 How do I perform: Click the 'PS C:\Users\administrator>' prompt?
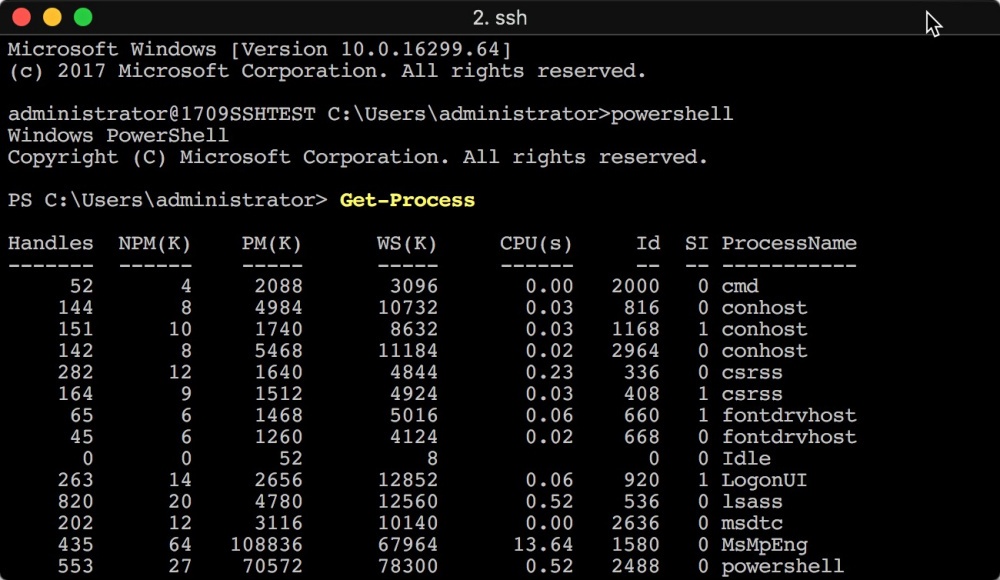pos(167,200)
